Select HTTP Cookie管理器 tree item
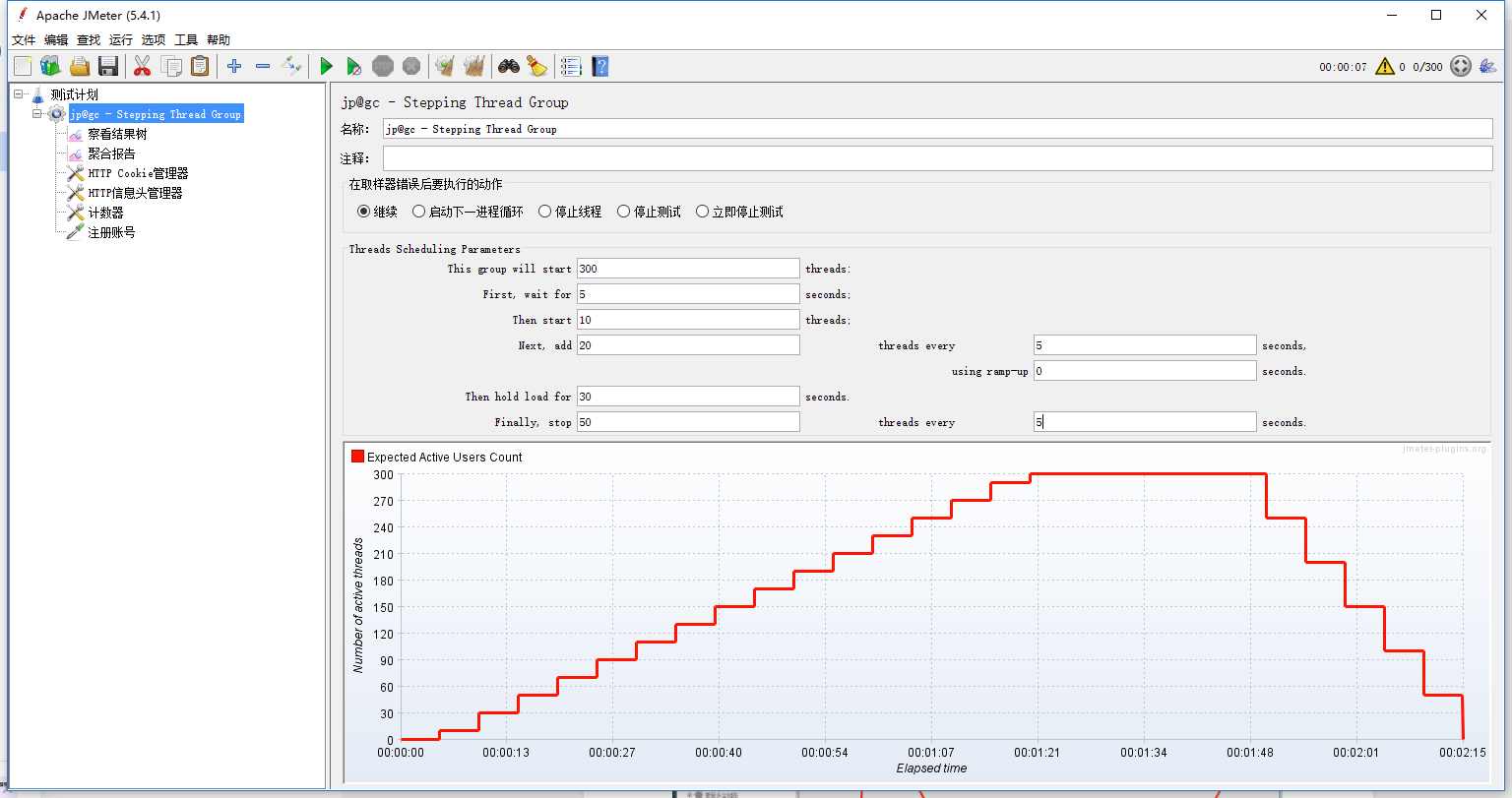1512x798 pixels. 138,173
